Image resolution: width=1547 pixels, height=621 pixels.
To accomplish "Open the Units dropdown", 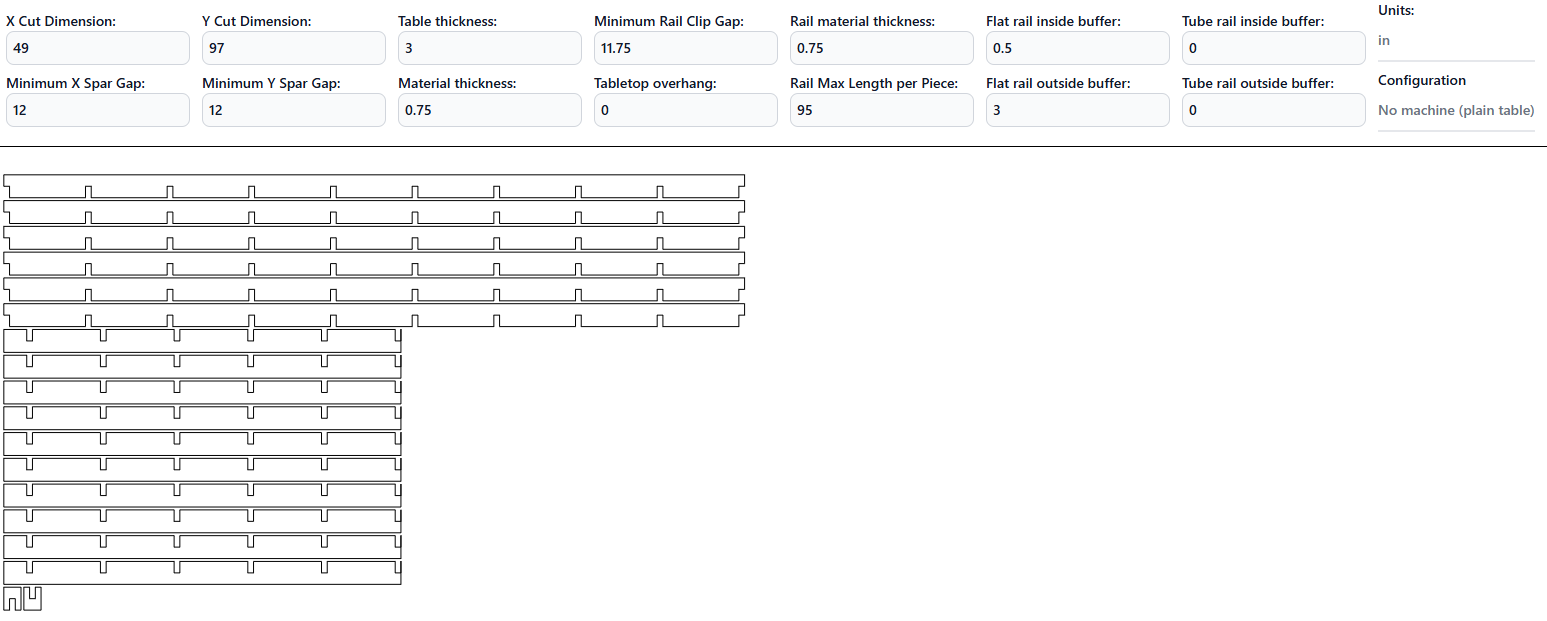I will (1455, 41).
